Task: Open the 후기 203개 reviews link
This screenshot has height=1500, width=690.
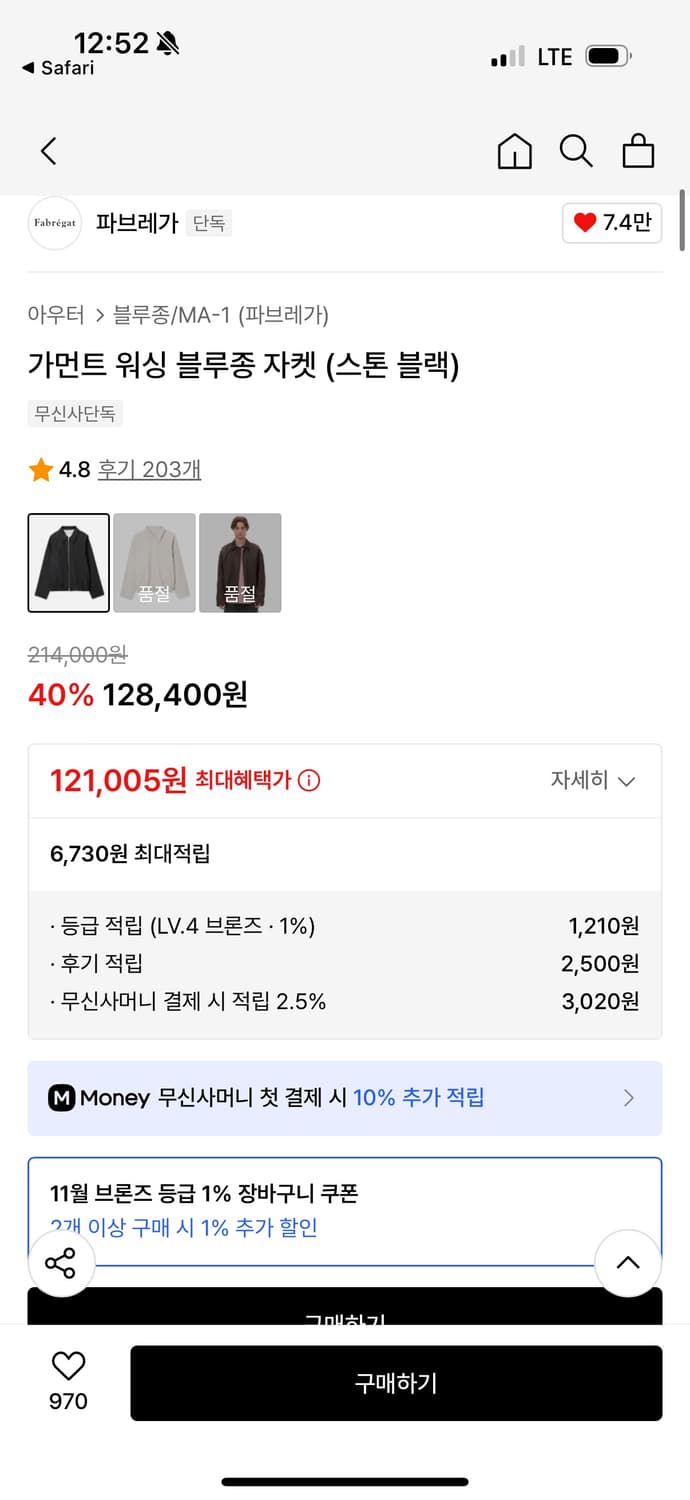Action: click(148, 468)
